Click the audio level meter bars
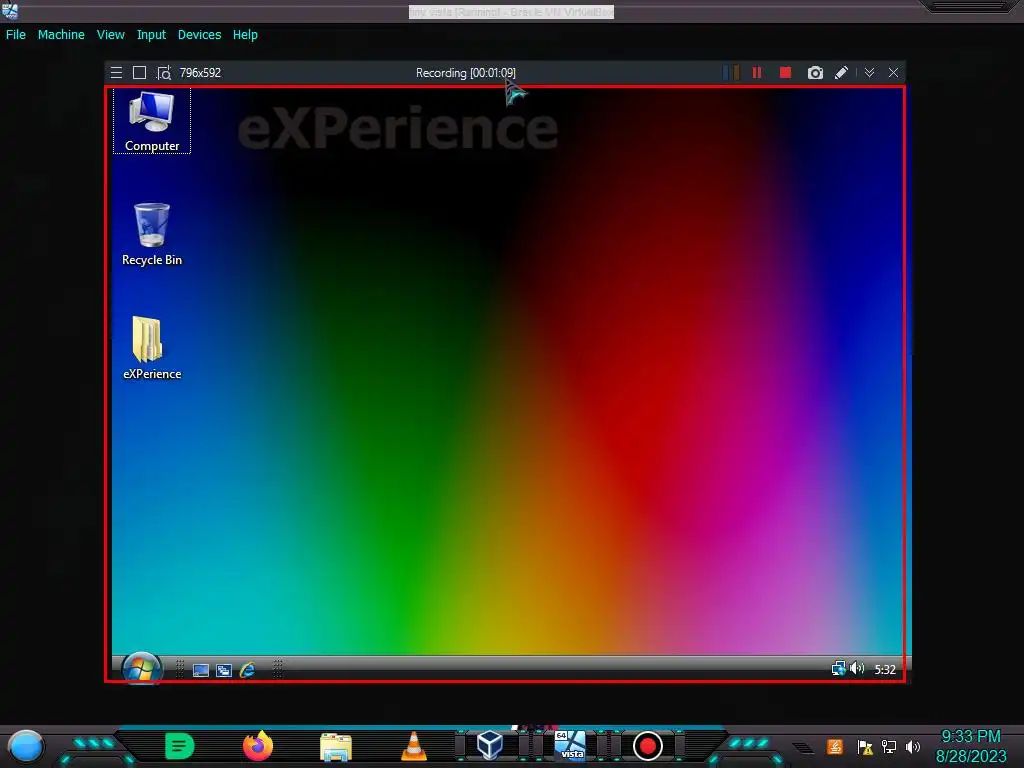The height and width of the screenshot is (768, 1024). 731,72
